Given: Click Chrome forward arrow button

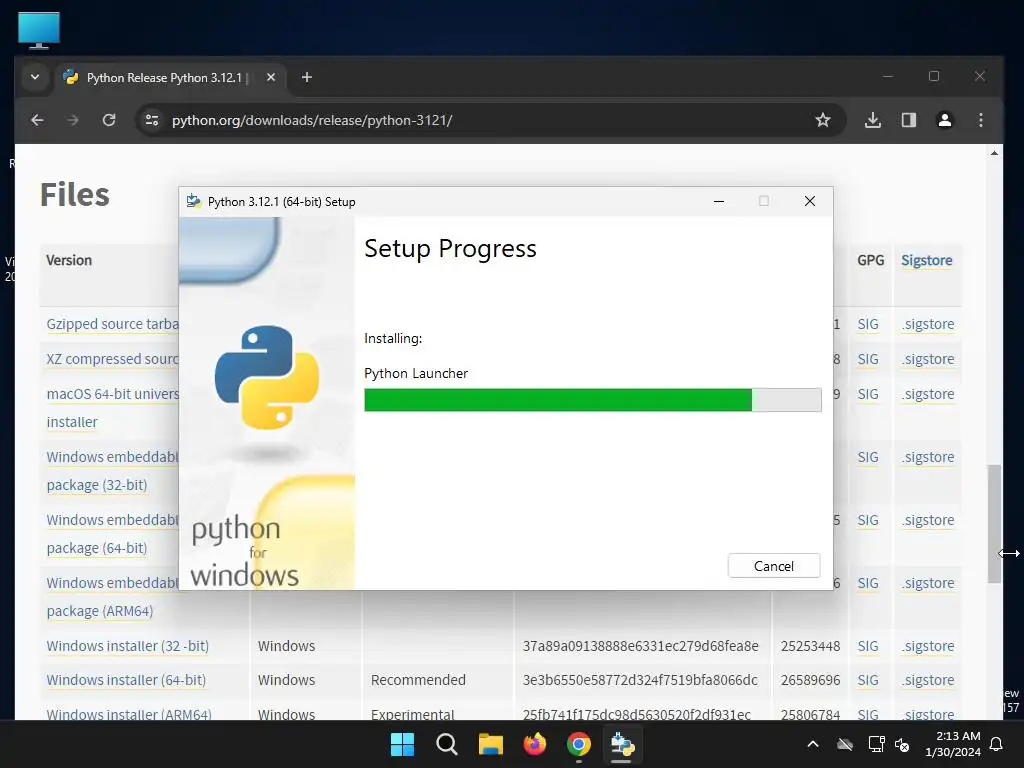Looking at the screenshot, I should [72, 120].
